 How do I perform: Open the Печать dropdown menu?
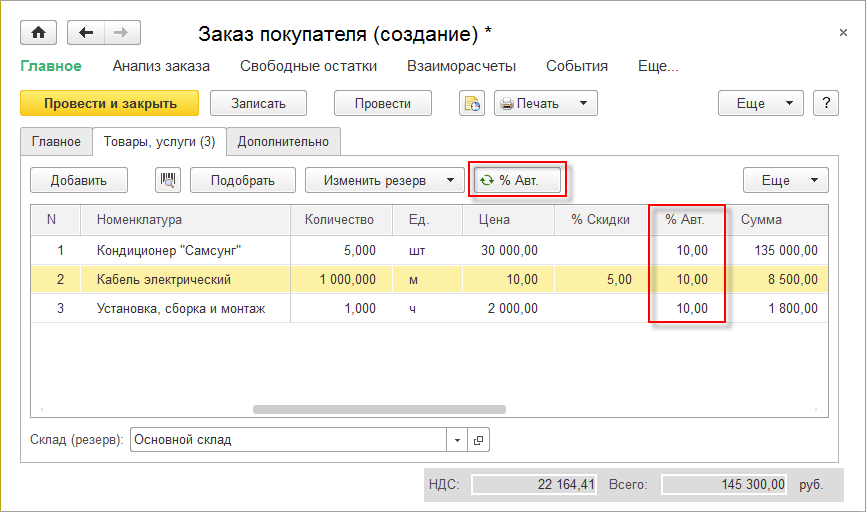pyautogui.click(x=545, y=104)
